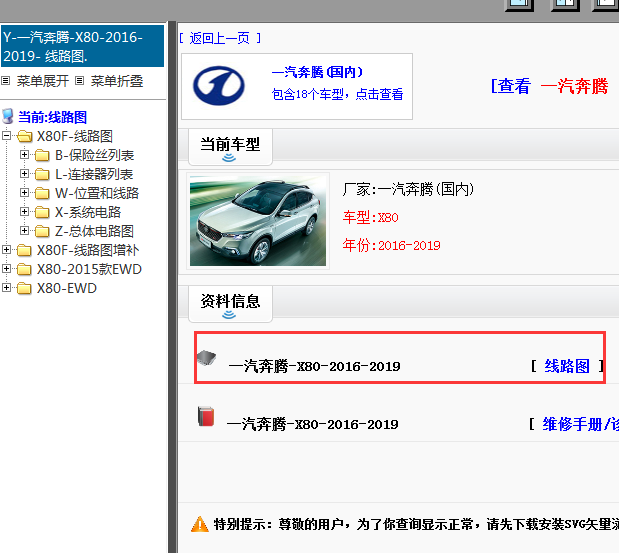The height and width of the screenshot is (553, 619).
Task: Select the 资料信息 tab
Action: [x=230, y=304]
